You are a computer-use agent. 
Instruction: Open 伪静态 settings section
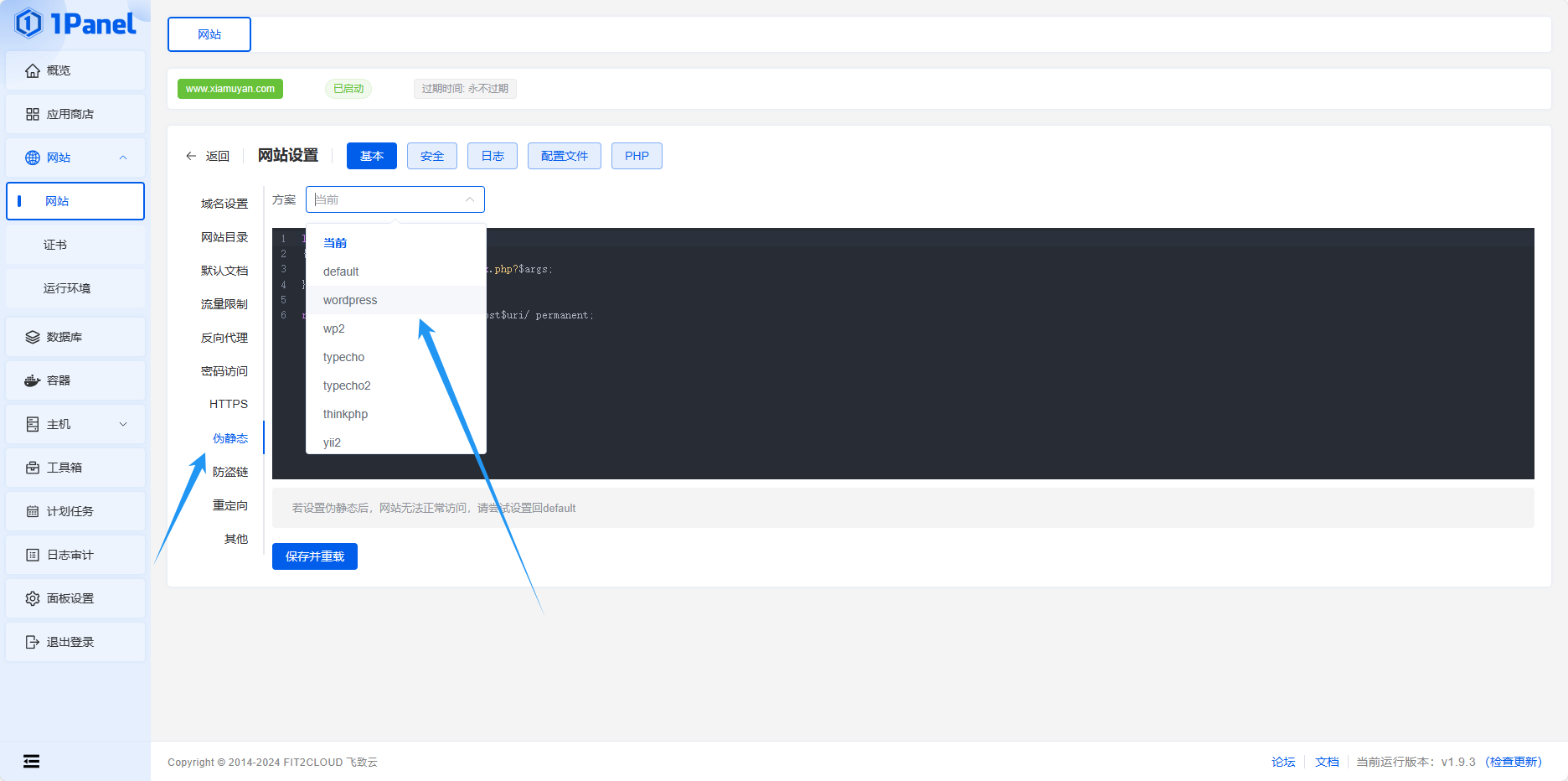230,438
